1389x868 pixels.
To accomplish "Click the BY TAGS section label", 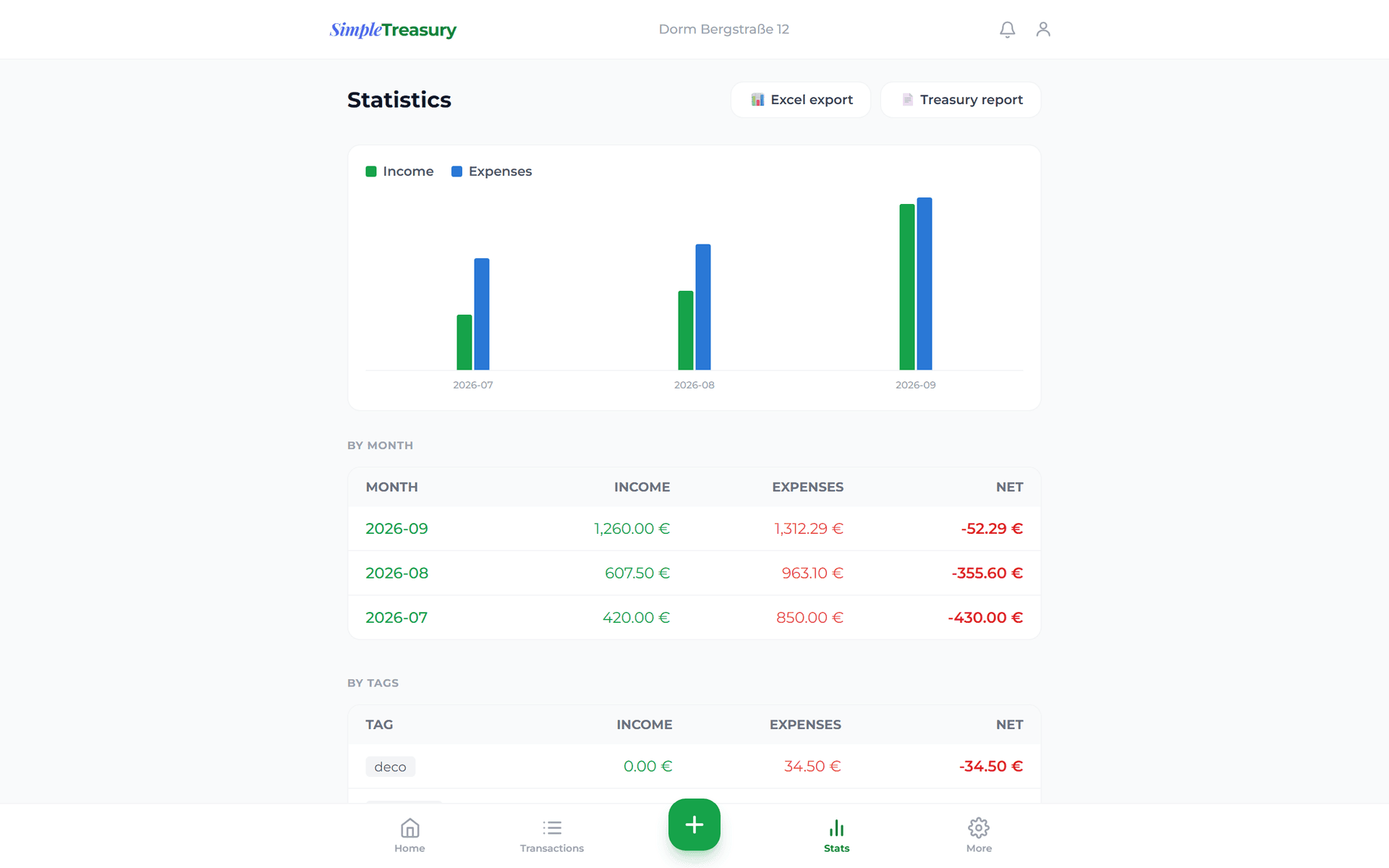I will (x=373, y=683).
